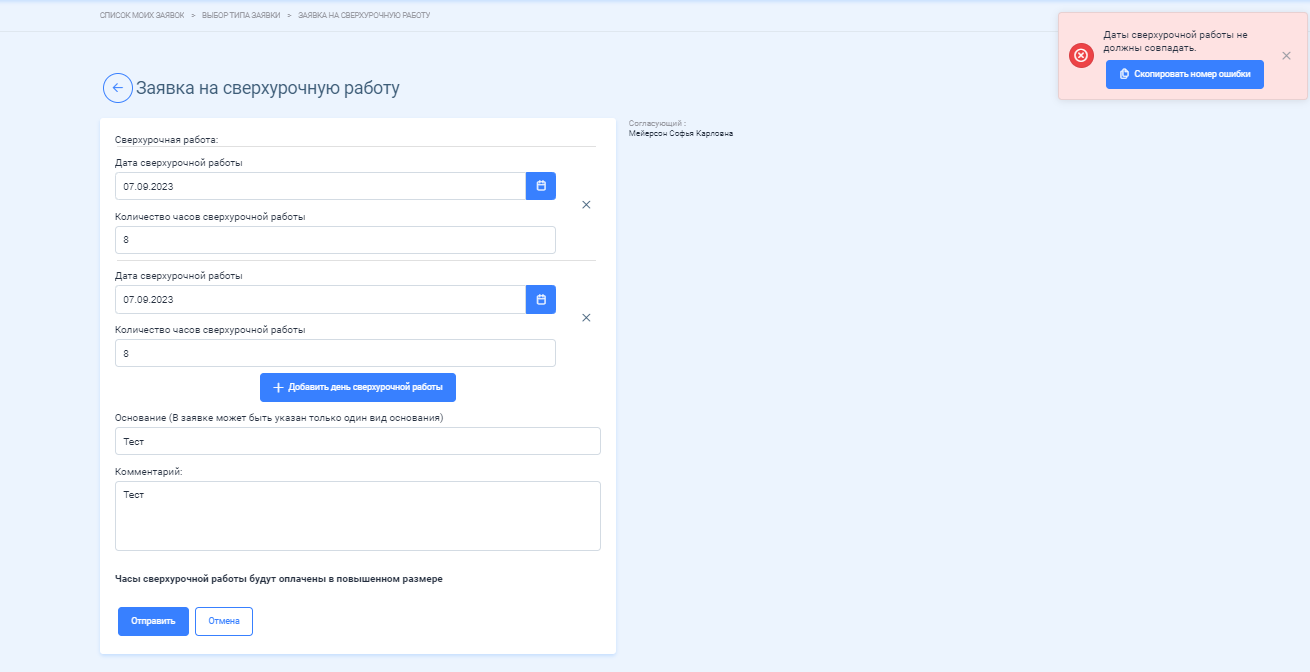Remove the second overtime day entry

click(x=586, y=318)
